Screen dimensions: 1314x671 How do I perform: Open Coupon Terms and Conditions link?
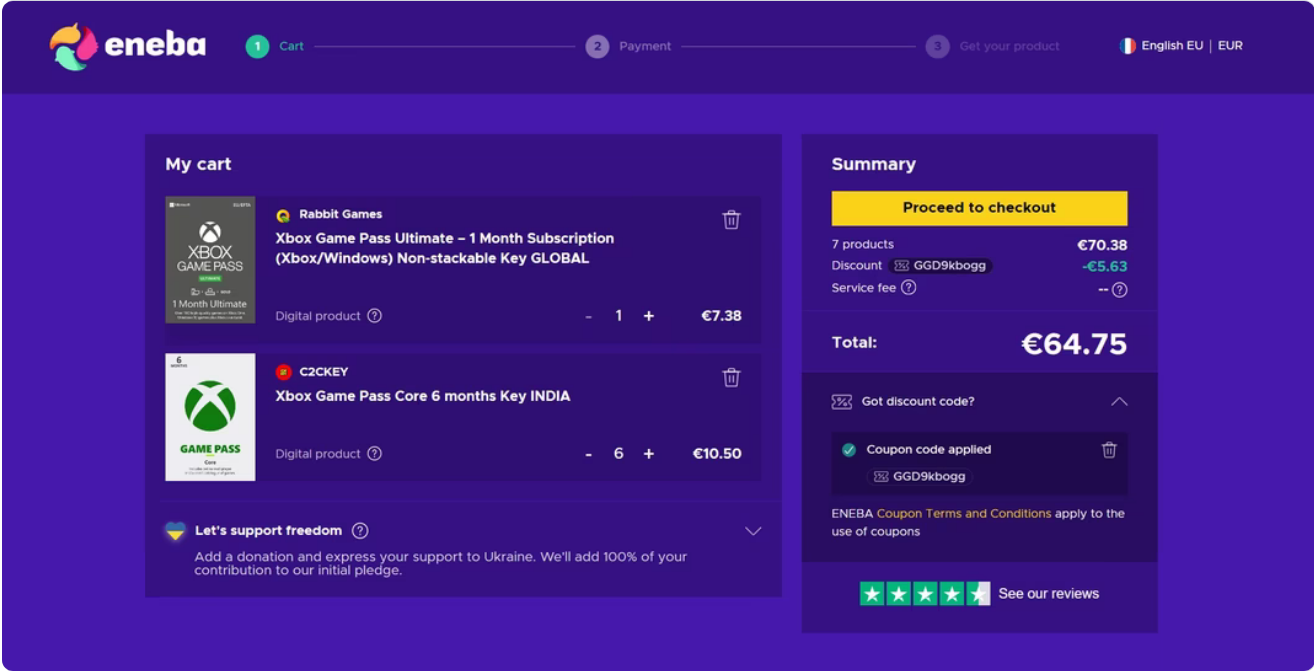tap(964, 513)
